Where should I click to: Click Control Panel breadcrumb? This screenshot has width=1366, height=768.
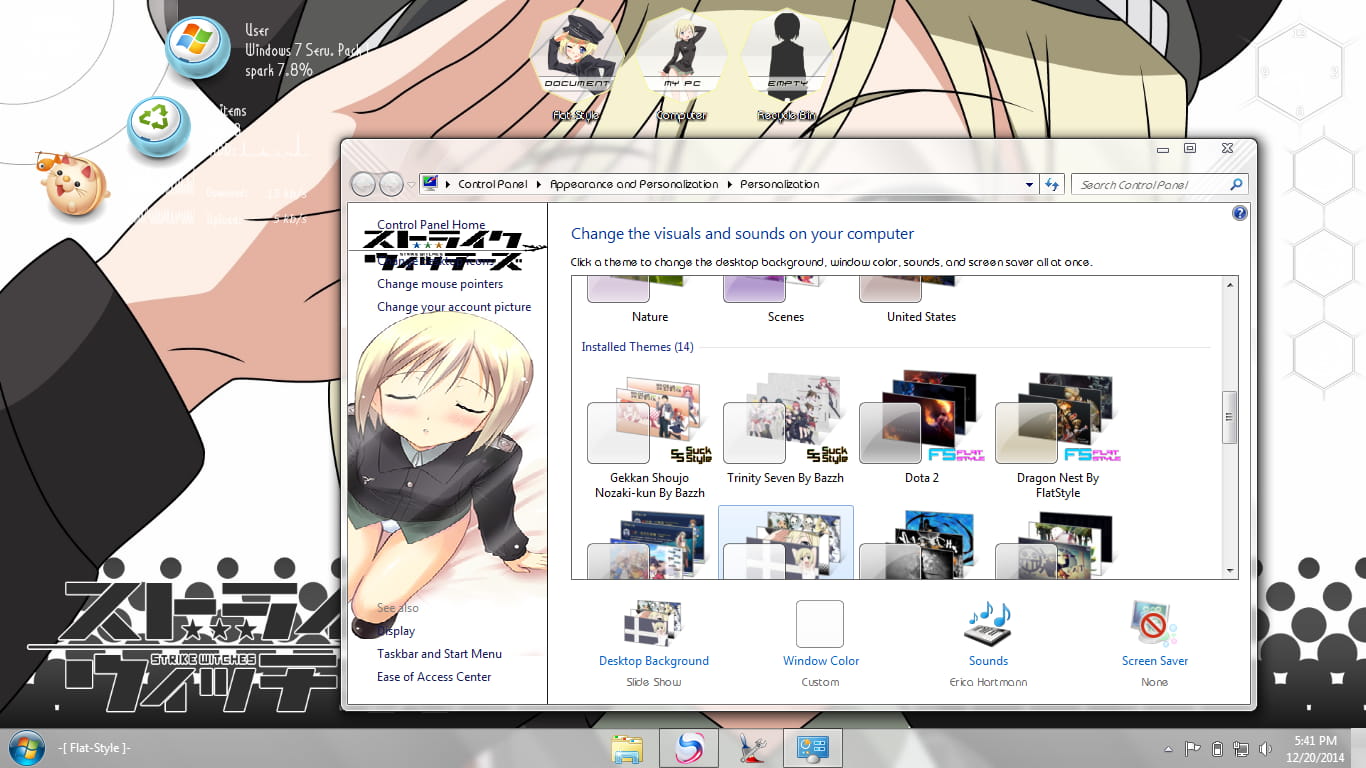[x=493, y=184]
